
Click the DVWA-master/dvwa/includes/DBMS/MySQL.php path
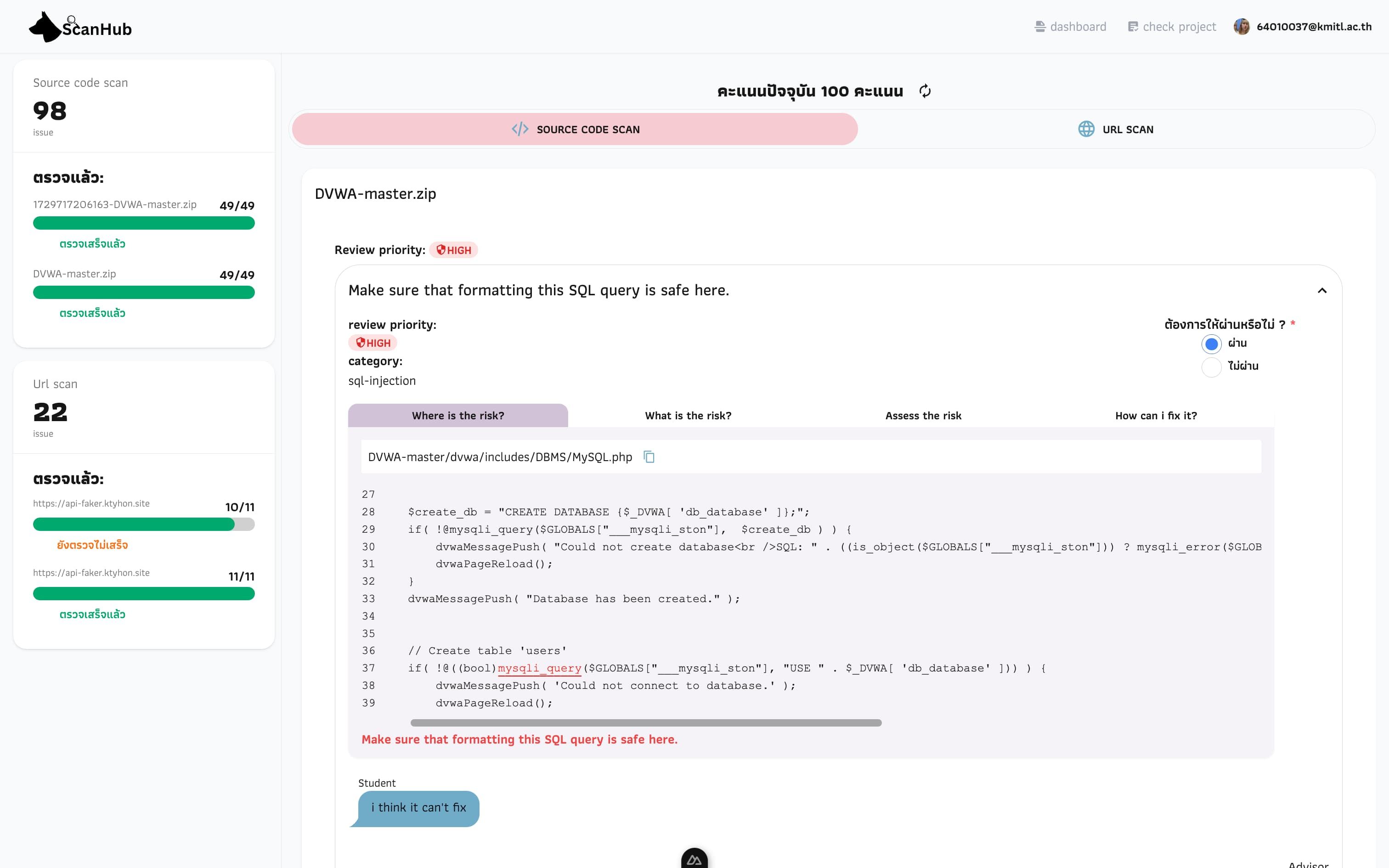500,457
